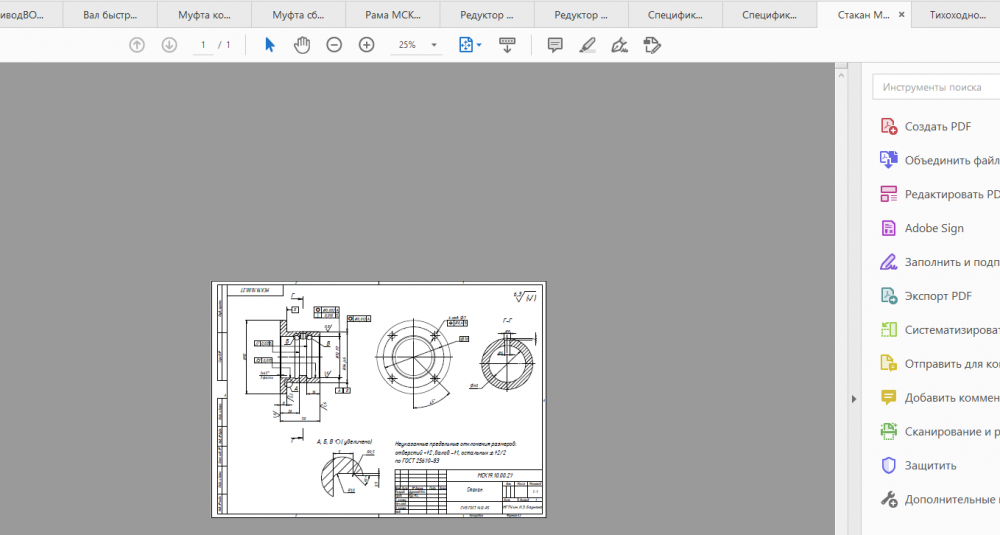The image size is (1000, 535).
Task: Click the current page number field
Action: click(x=203, y=45)
